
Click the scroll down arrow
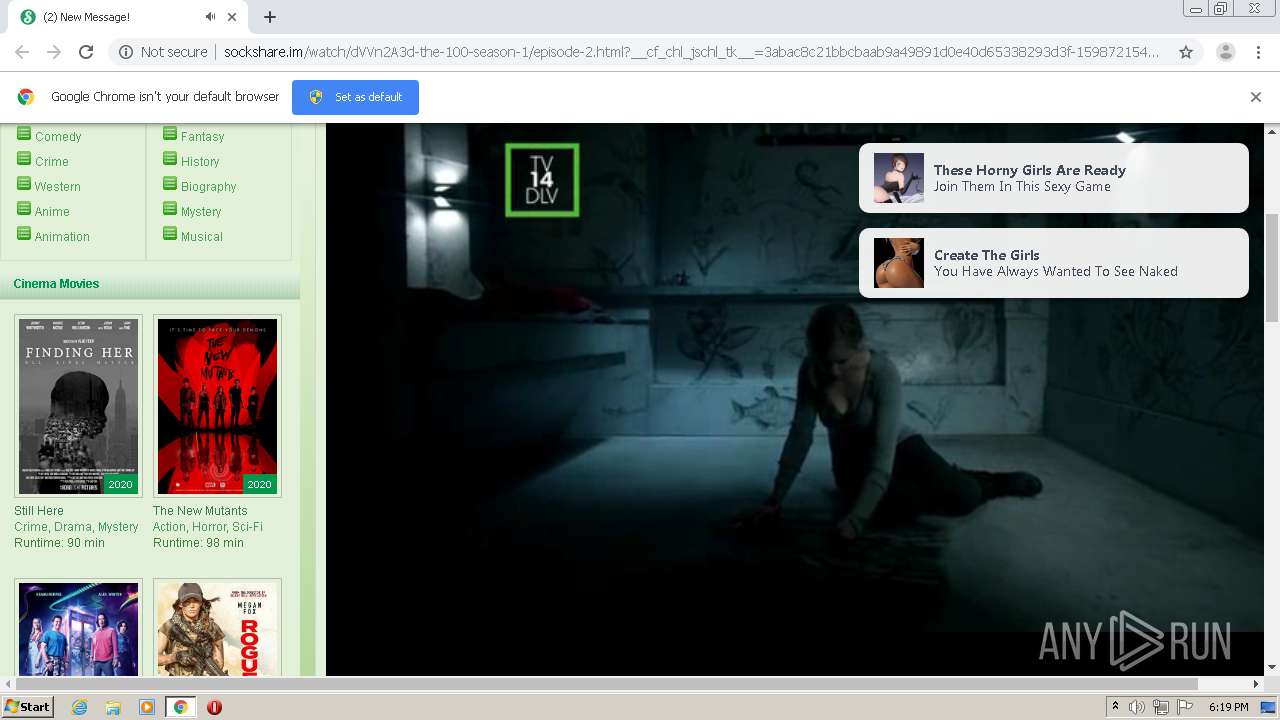point(1272,667)
